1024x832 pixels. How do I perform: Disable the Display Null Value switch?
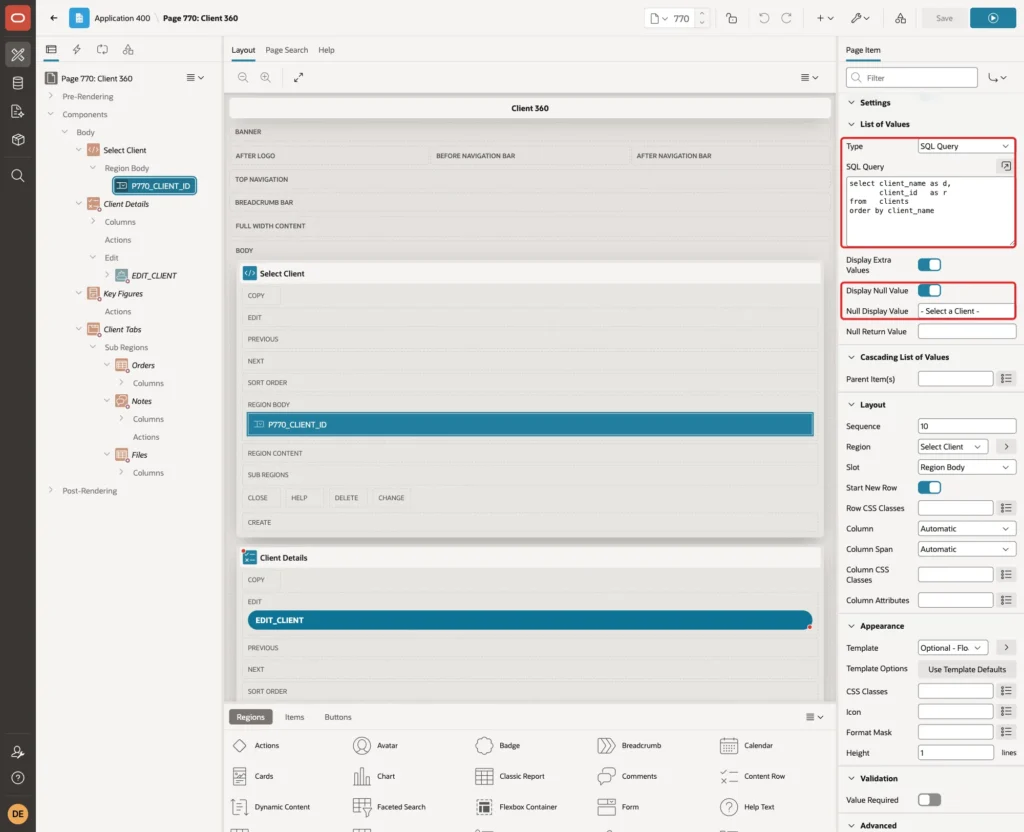tap(929, 291)
